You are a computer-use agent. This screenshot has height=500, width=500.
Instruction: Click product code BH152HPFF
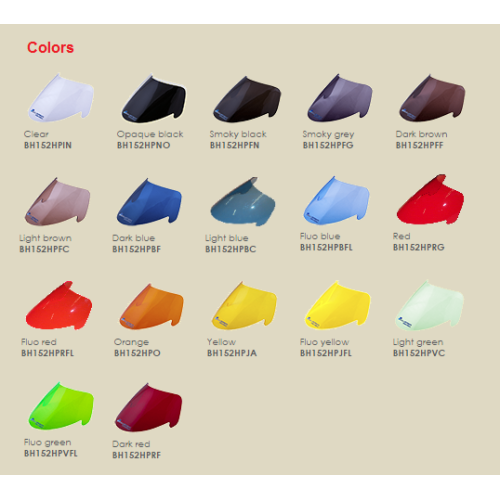tap(419, 145)
